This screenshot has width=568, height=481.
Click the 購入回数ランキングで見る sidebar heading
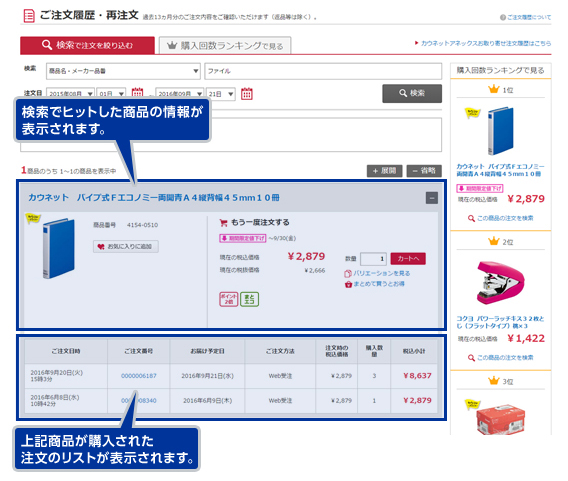click(500, 70)
